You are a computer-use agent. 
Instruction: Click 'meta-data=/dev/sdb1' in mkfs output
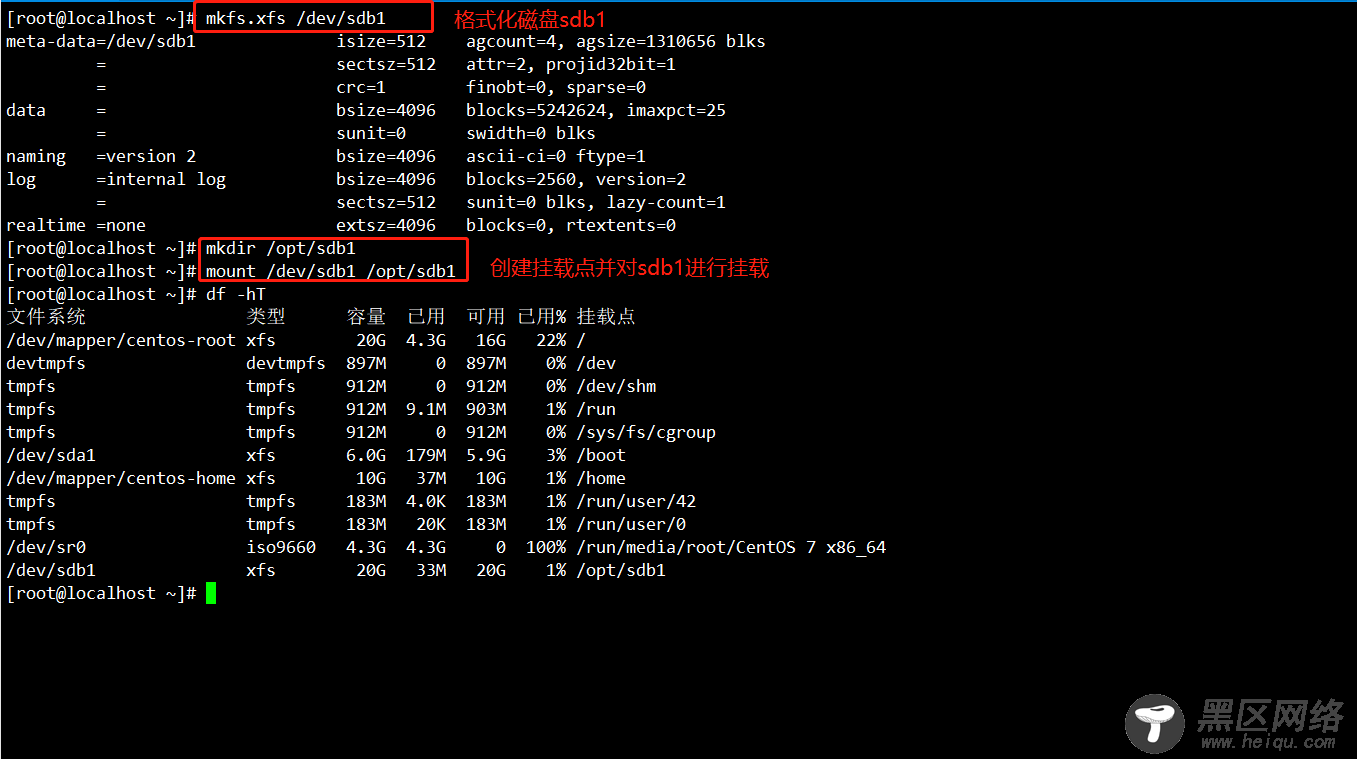pyautogui.click(x=101, y=41)
